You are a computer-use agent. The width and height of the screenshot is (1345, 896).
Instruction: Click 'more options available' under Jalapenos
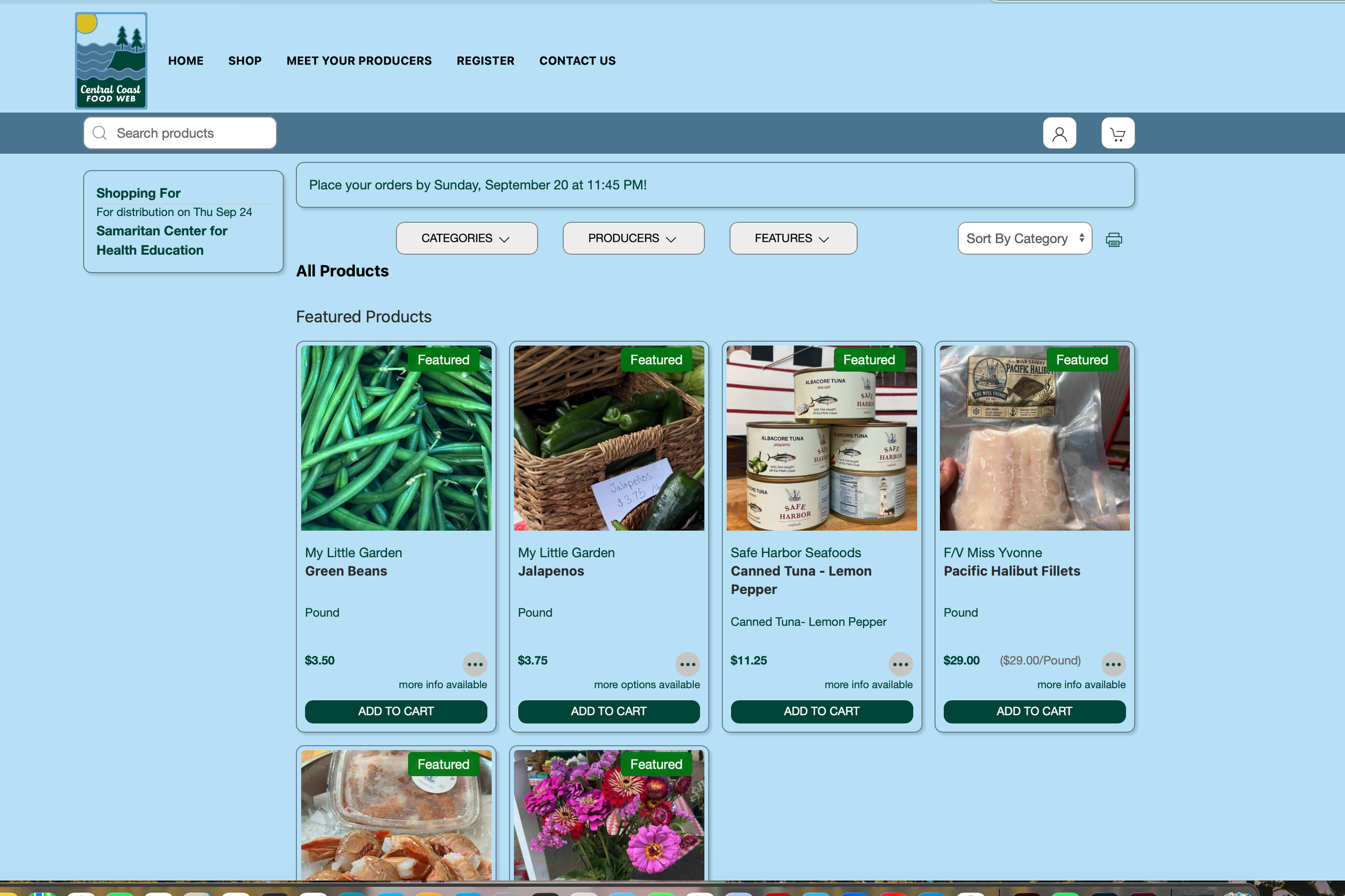pos(647,685)
